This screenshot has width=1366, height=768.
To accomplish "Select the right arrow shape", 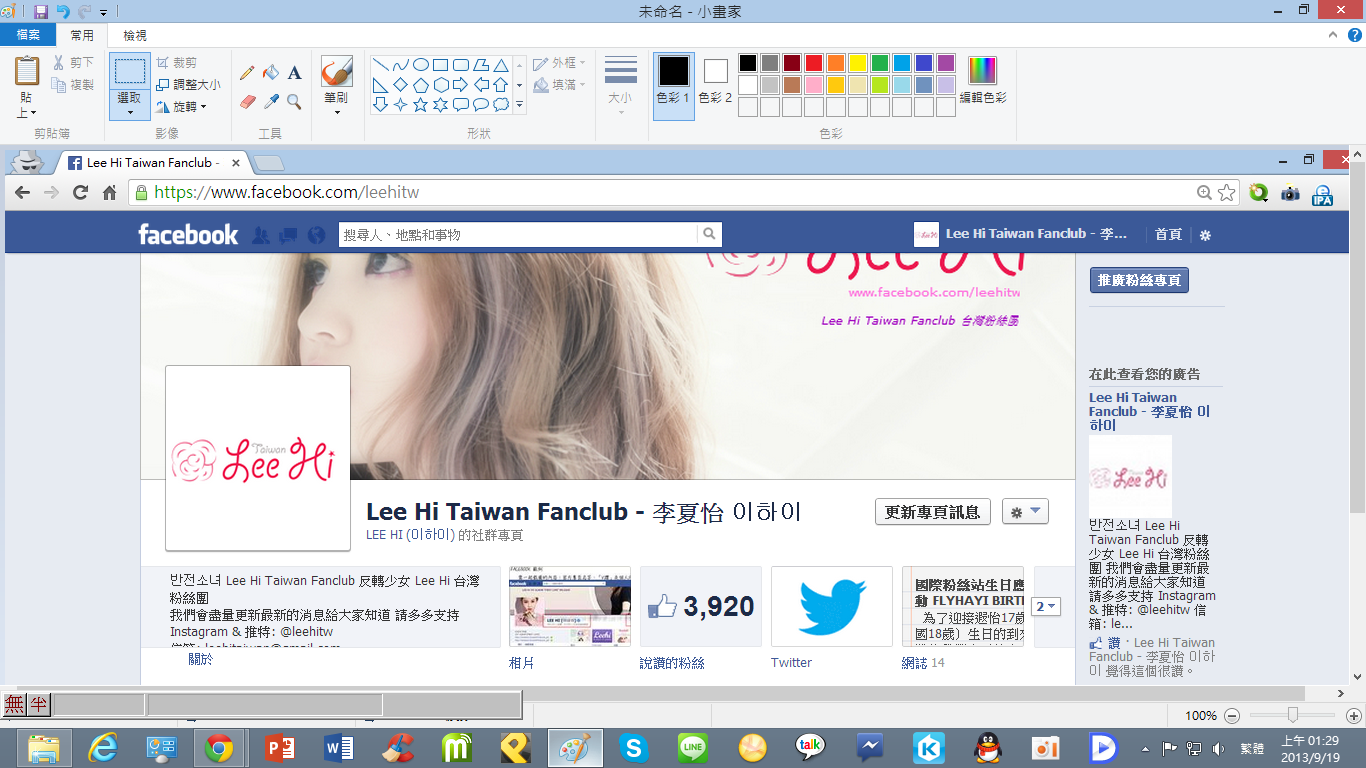I will [x=460, y=84].
